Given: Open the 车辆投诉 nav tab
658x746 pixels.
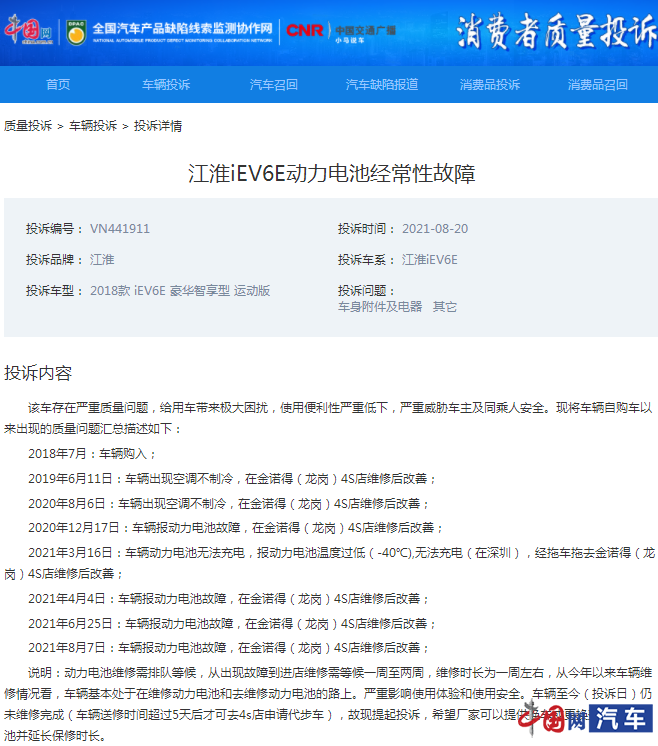Looking at the screenshot, I should pyautogui.click(x=166, y=85).
